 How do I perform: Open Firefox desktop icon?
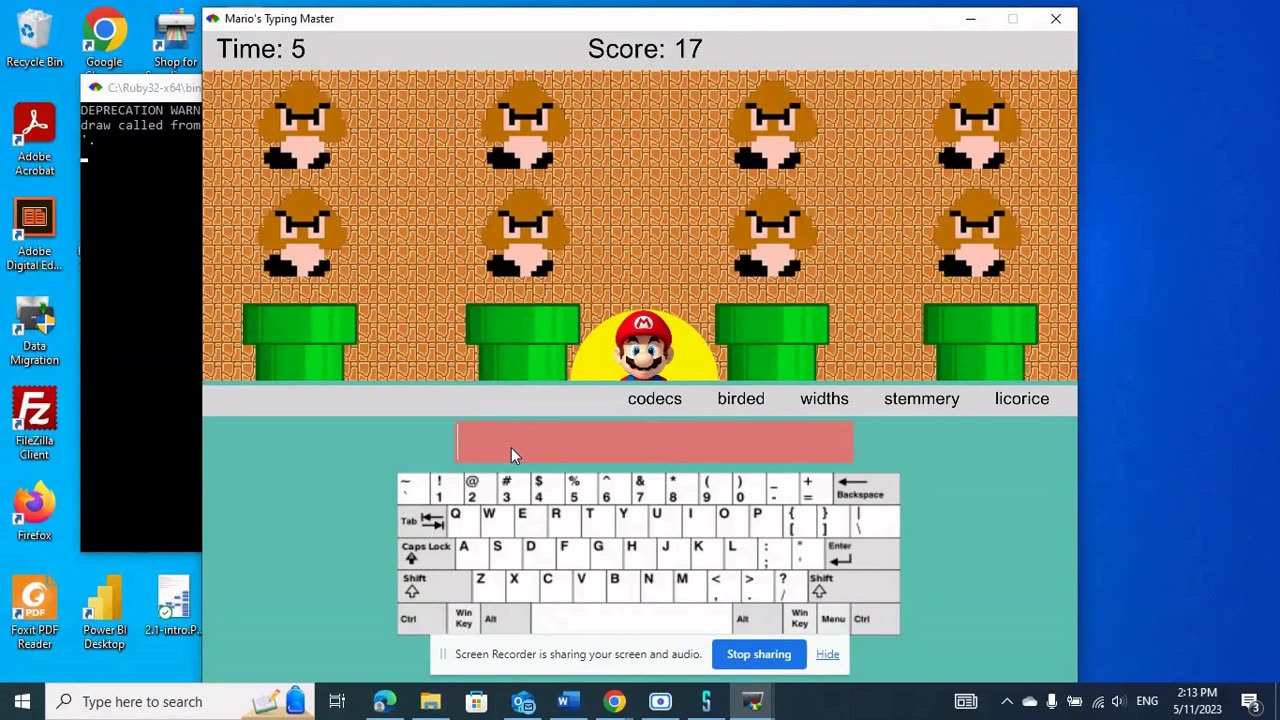point(34,512)
